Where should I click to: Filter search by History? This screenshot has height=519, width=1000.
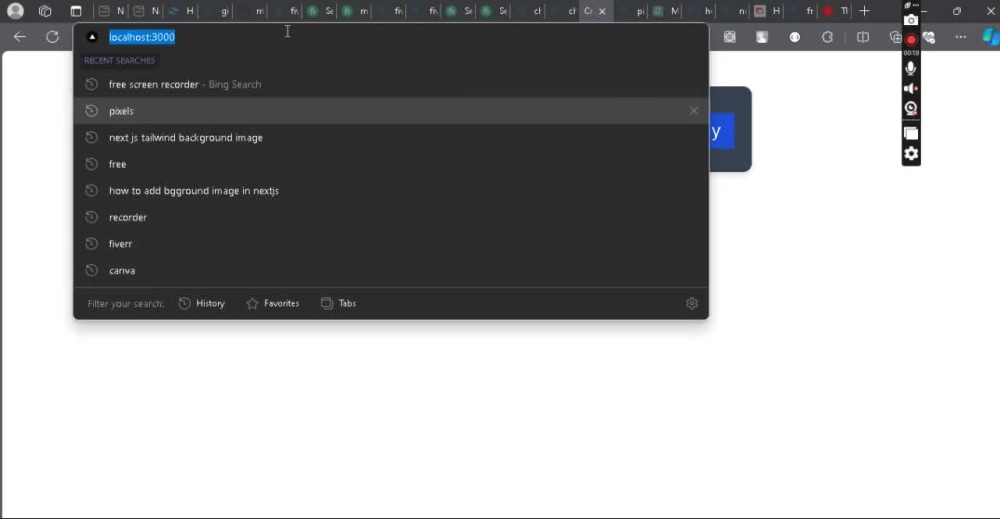tap(202, 303)
